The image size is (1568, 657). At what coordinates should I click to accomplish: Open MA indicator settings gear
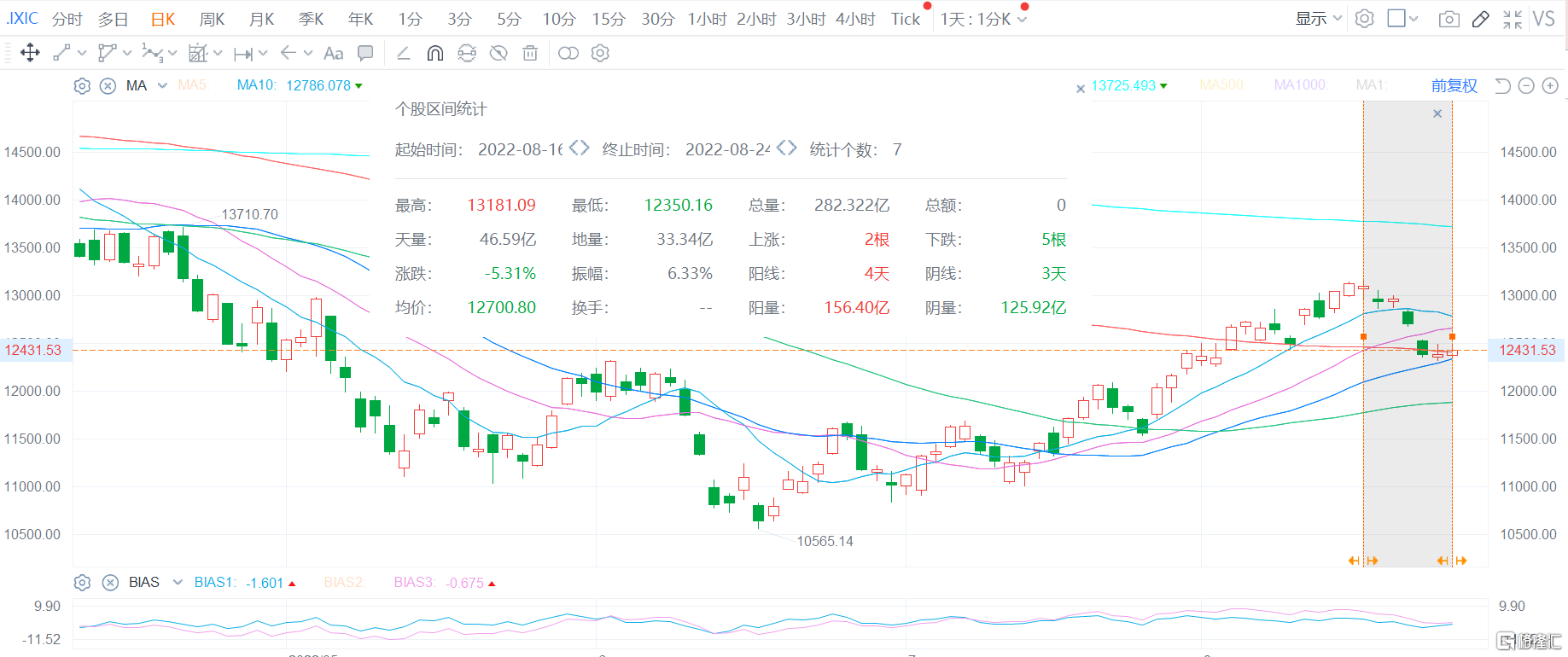(x=82, y=85)
